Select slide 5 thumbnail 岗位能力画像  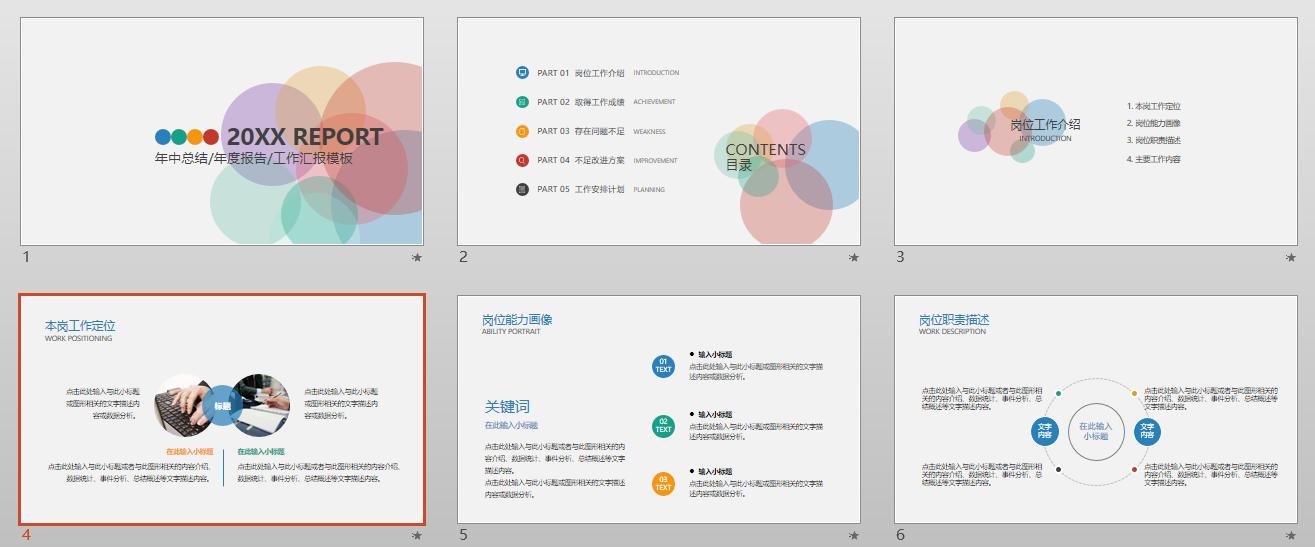coord(659,409)
